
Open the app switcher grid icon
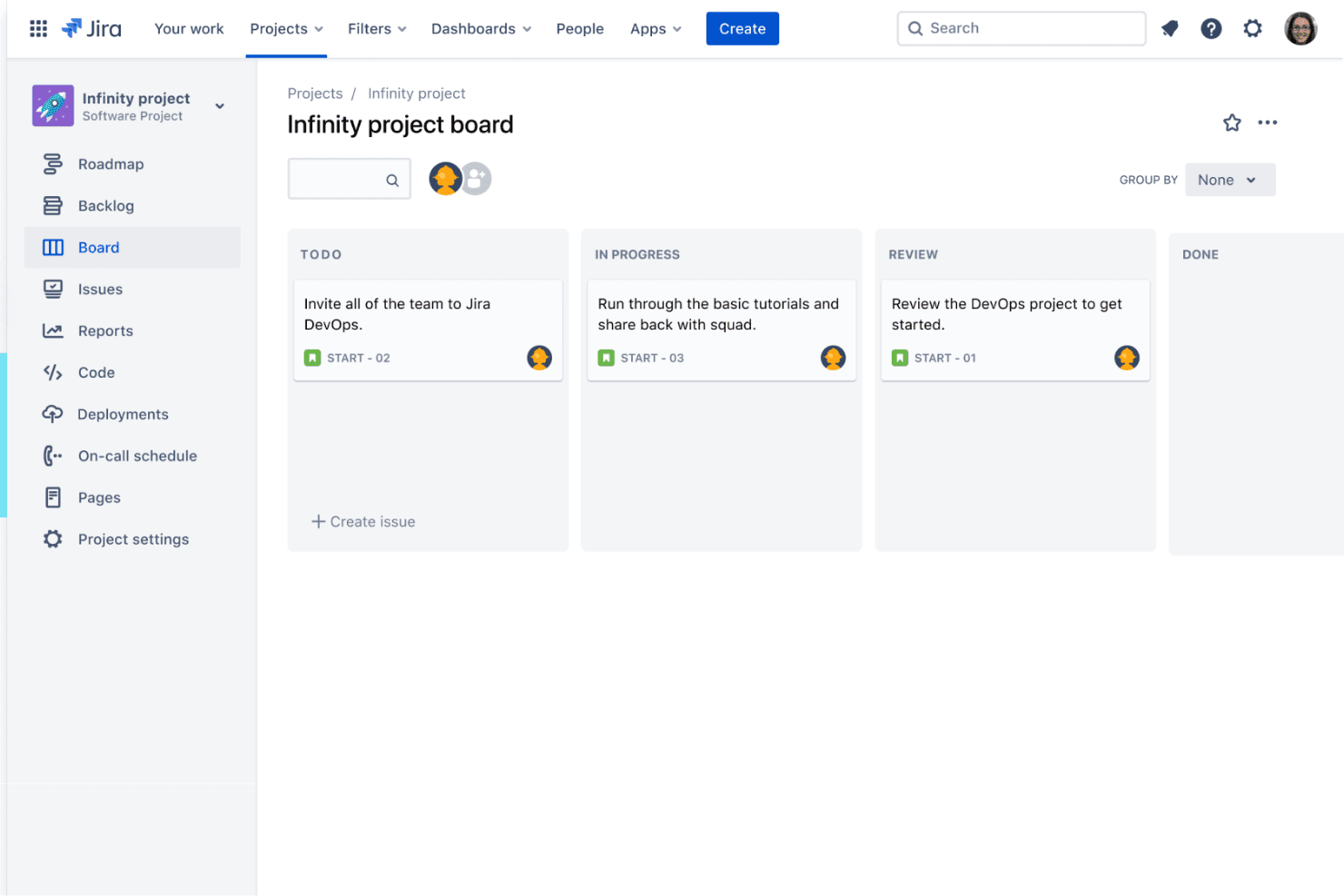pos(38,29)
